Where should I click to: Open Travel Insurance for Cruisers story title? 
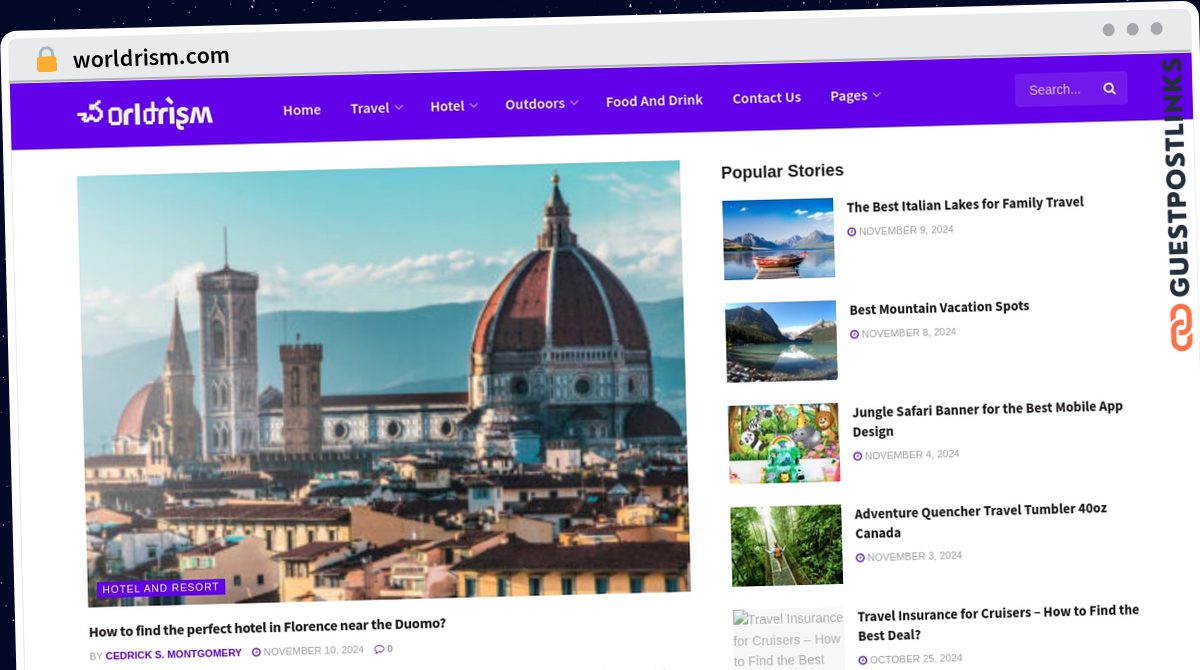[x=998, y=623]
